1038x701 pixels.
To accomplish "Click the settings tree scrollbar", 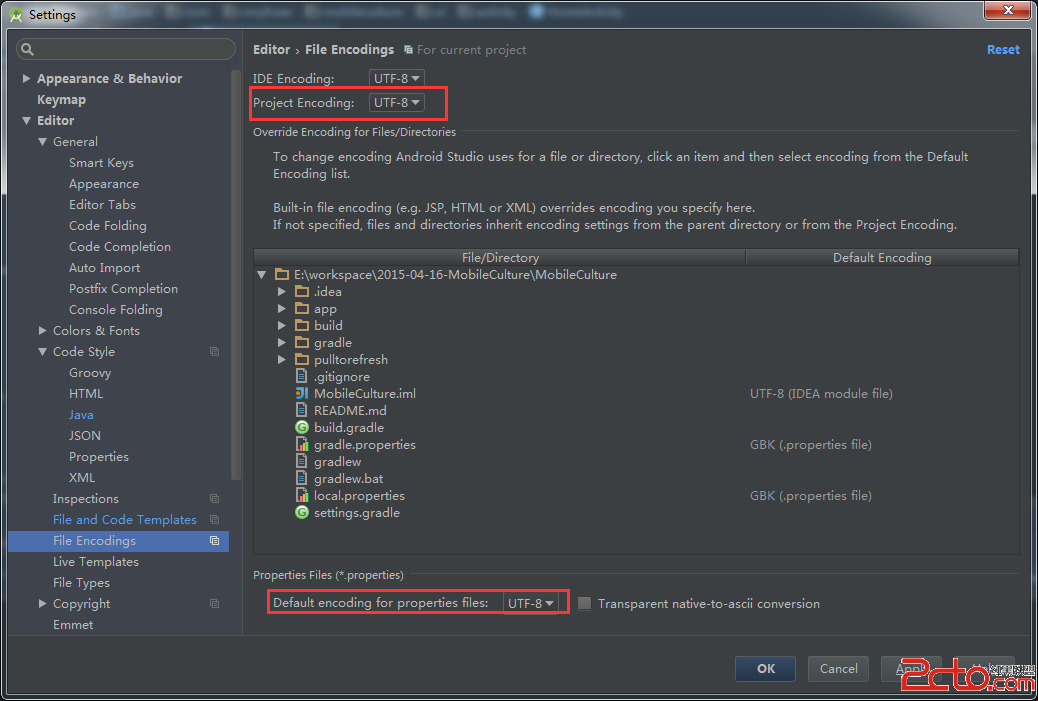I will [236, 274].
